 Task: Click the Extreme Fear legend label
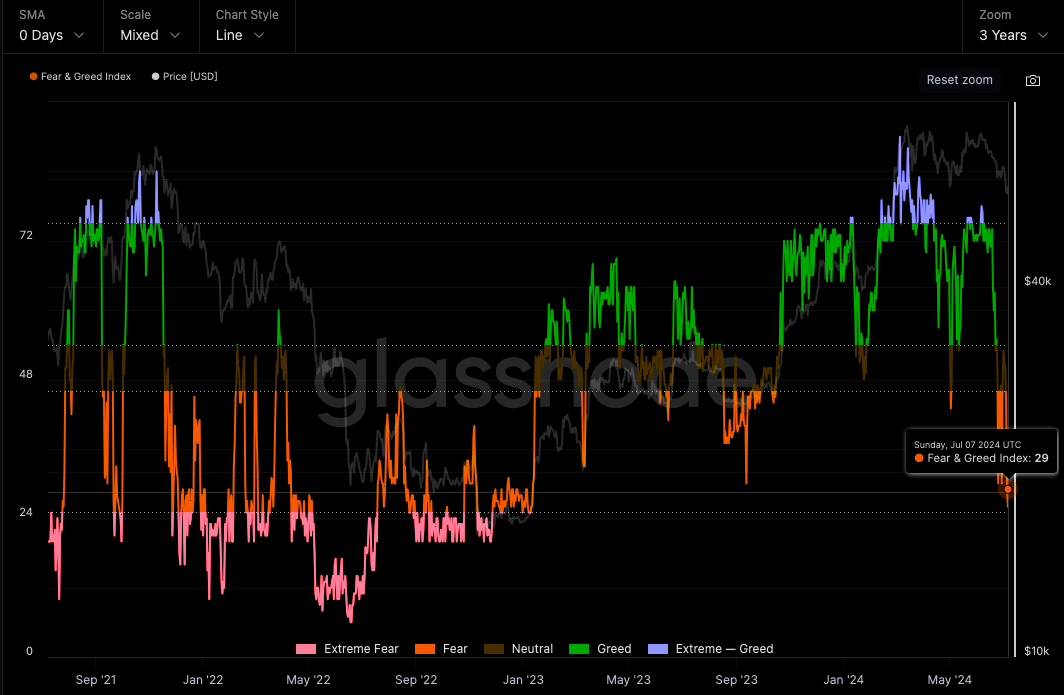click(361, 649)
